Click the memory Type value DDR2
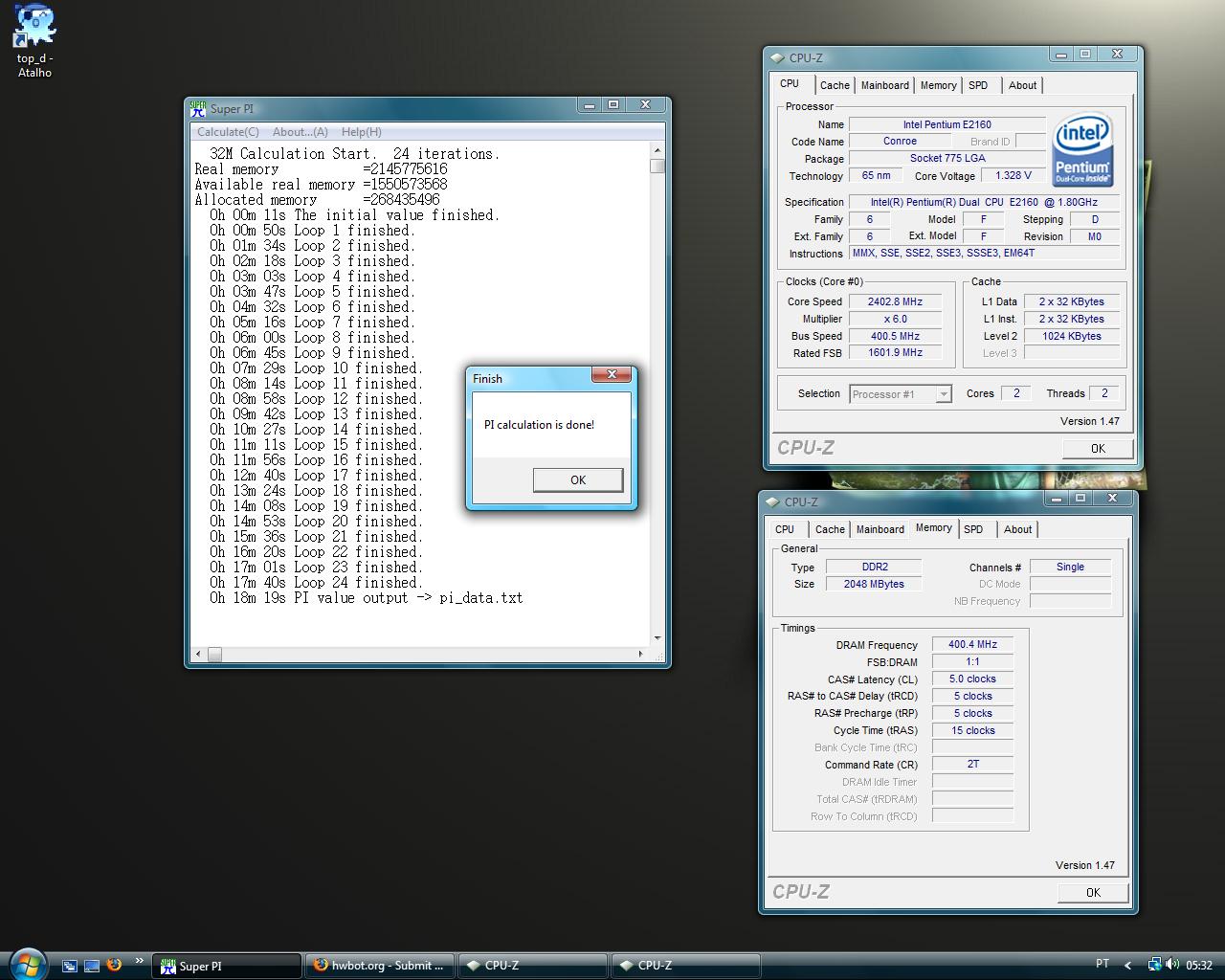Image resolution: width=1225 pixels, height=980 pixels. coord(874,567)
